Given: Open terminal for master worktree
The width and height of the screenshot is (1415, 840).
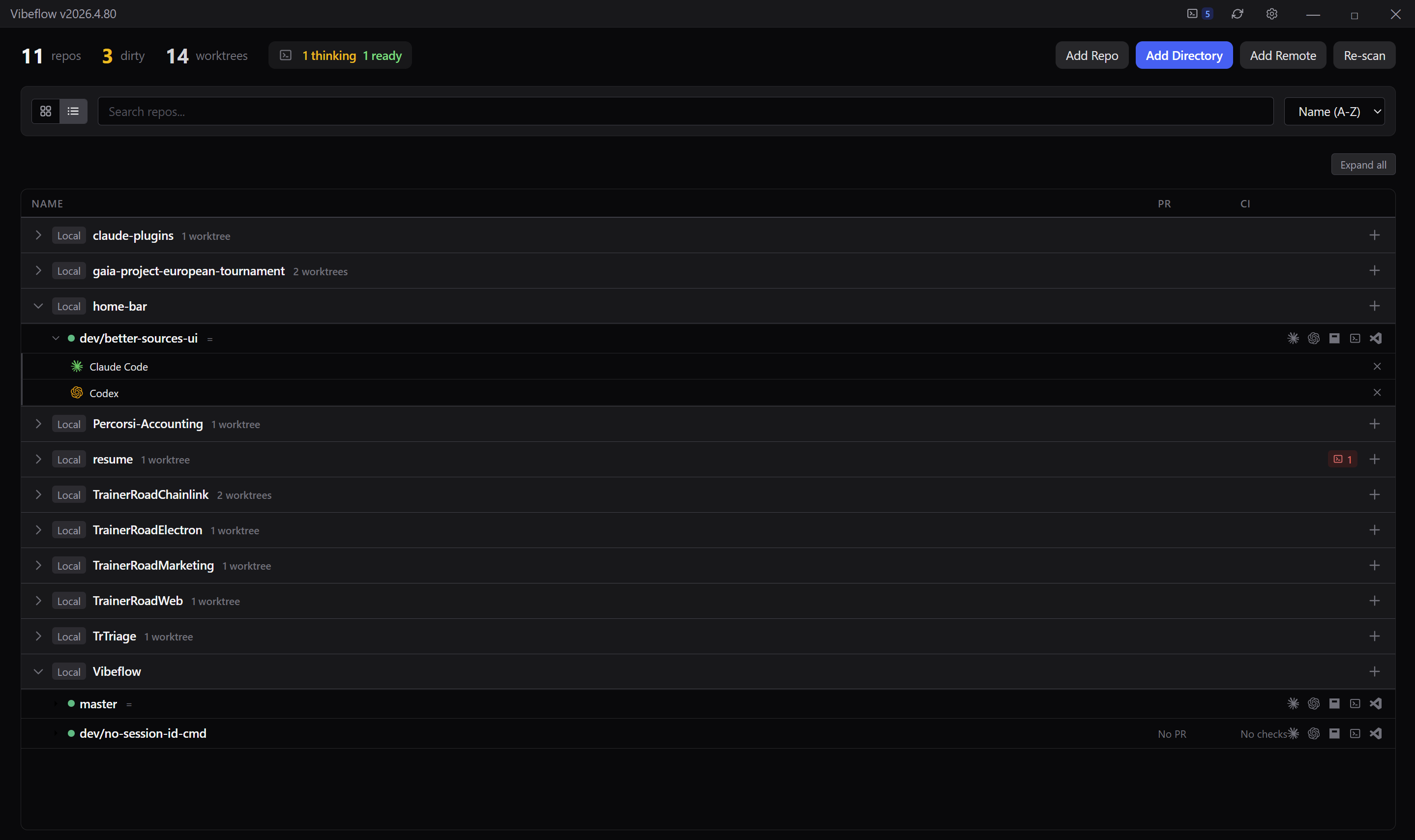Looking at the screenshot, I should (x=1355, y=703).
